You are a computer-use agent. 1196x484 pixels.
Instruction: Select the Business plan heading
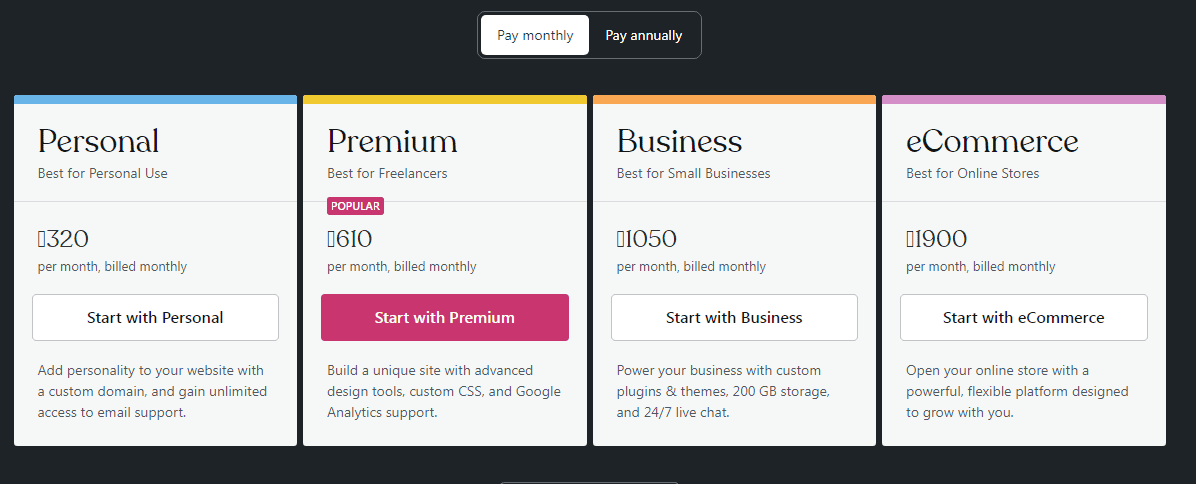[679, 141]
